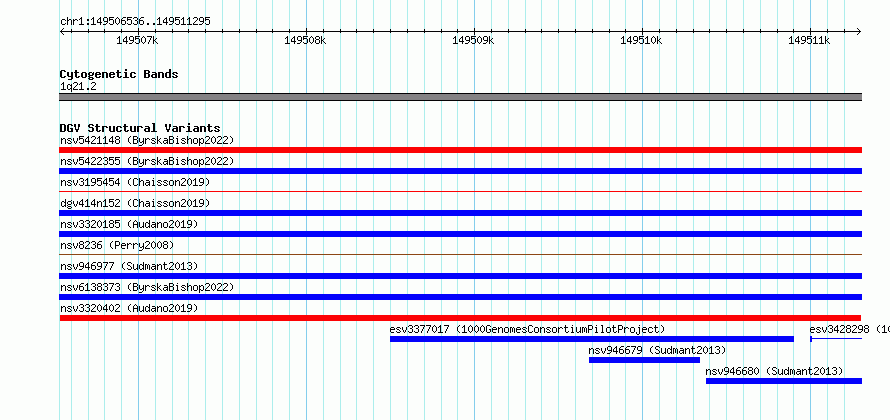Click the 149507k ruler tick label
Image resolution: width=890 pixels, height=420 pixels.
[137, 40]
